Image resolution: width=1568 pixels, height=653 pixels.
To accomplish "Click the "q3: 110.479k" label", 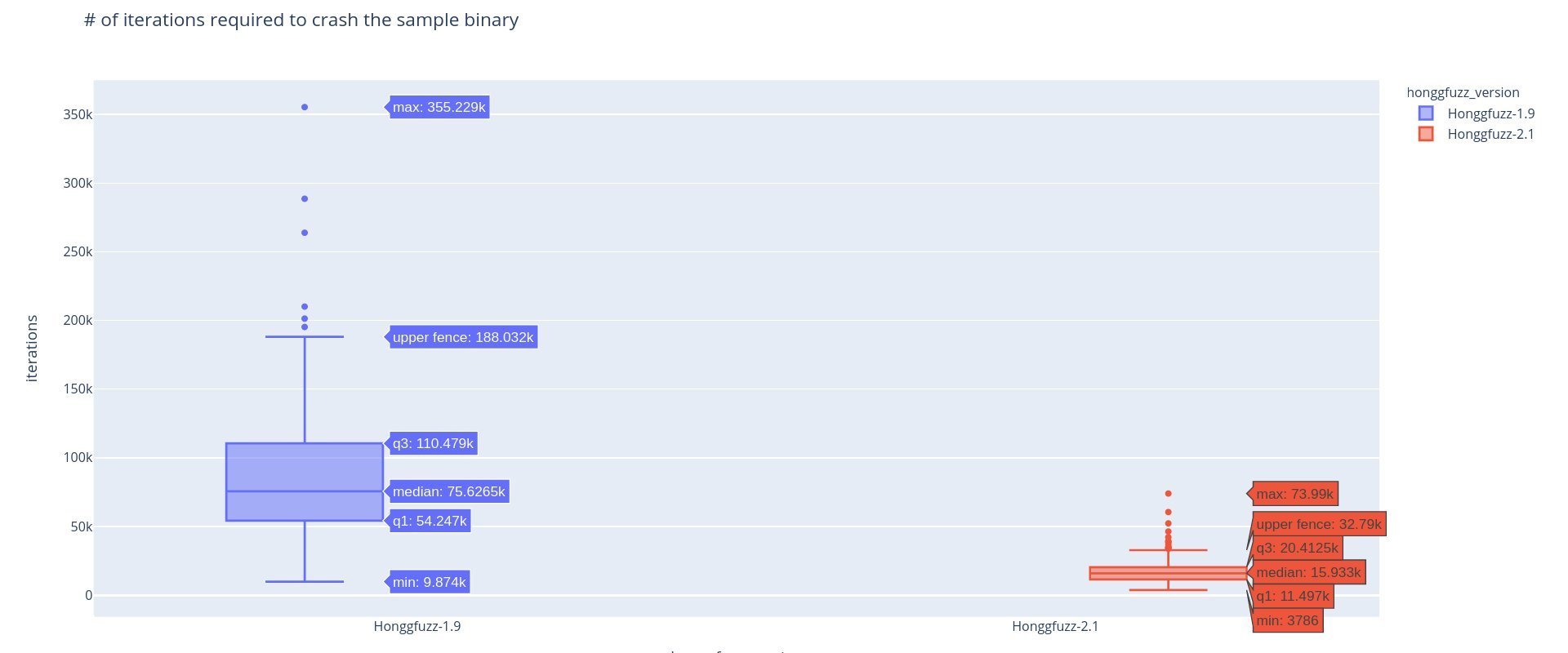I will coord(433,444).
